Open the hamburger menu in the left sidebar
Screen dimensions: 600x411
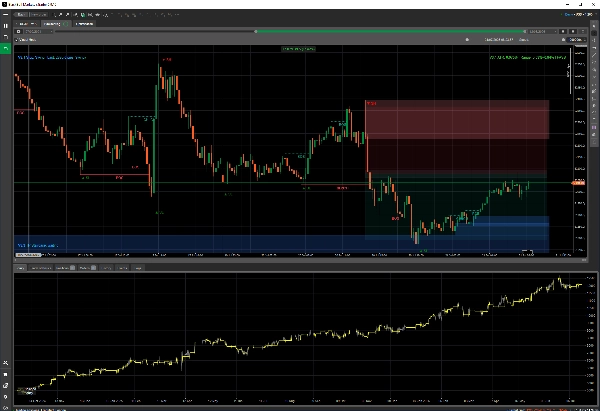[x=5, y=15]
